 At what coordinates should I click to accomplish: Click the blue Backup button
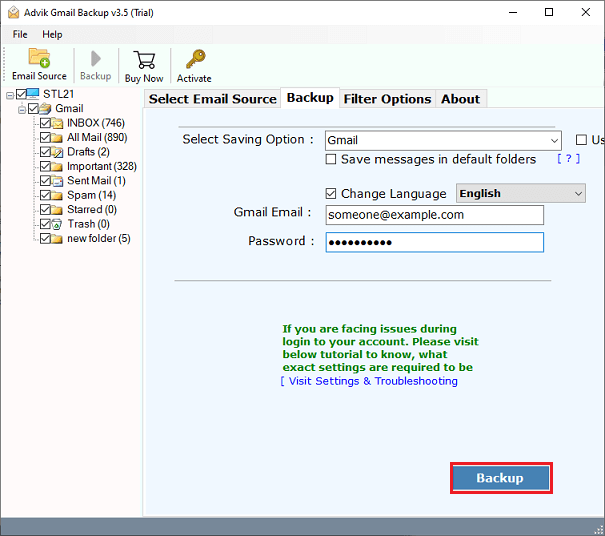coord(501,478)
